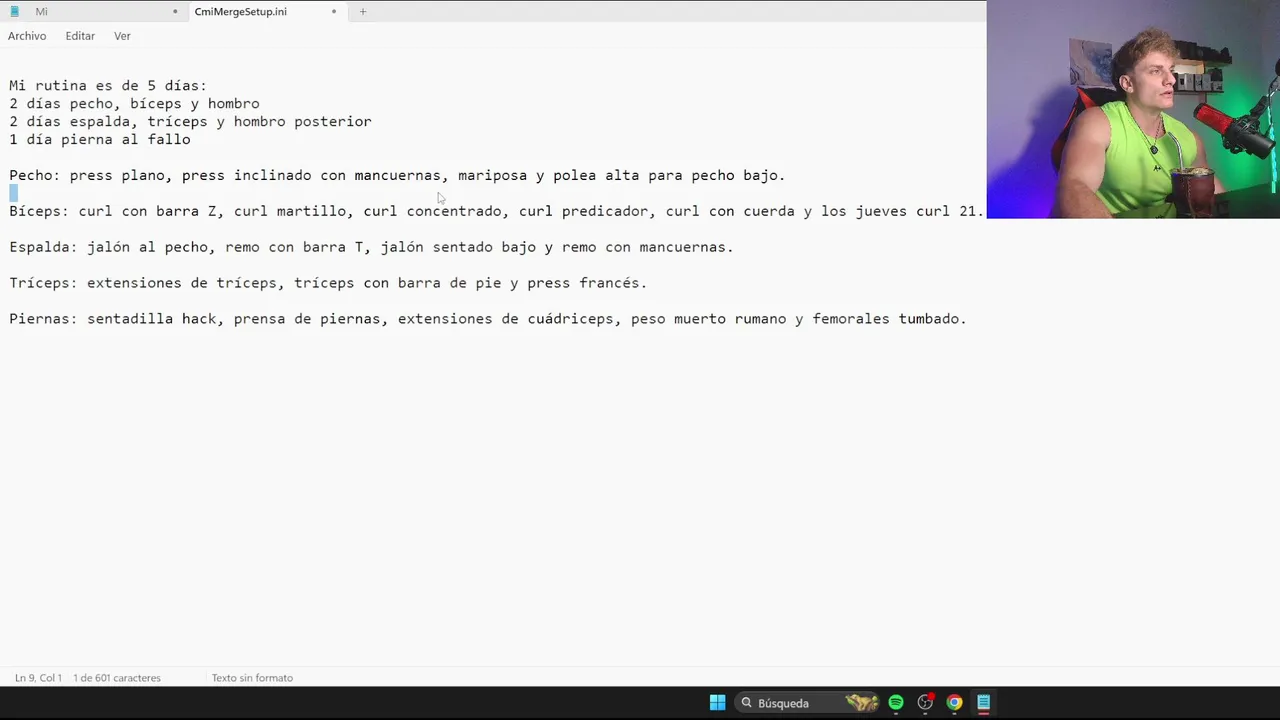Click 'curl predicador' in the Bíceps line
Image resolution: width=1280 pixels, height=720 pixels.
pos(583,212)
